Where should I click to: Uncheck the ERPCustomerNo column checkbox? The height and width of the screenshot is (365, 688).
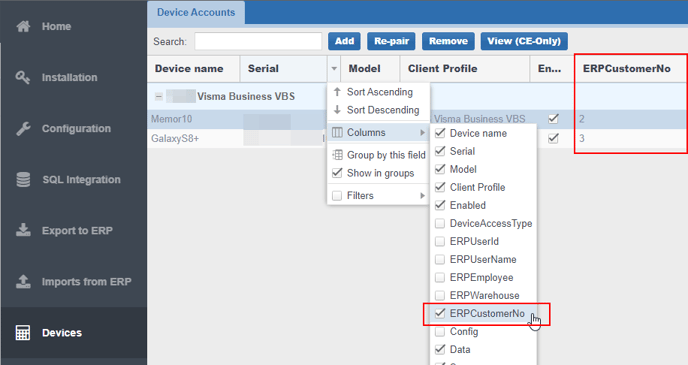[x=440, y=313]
